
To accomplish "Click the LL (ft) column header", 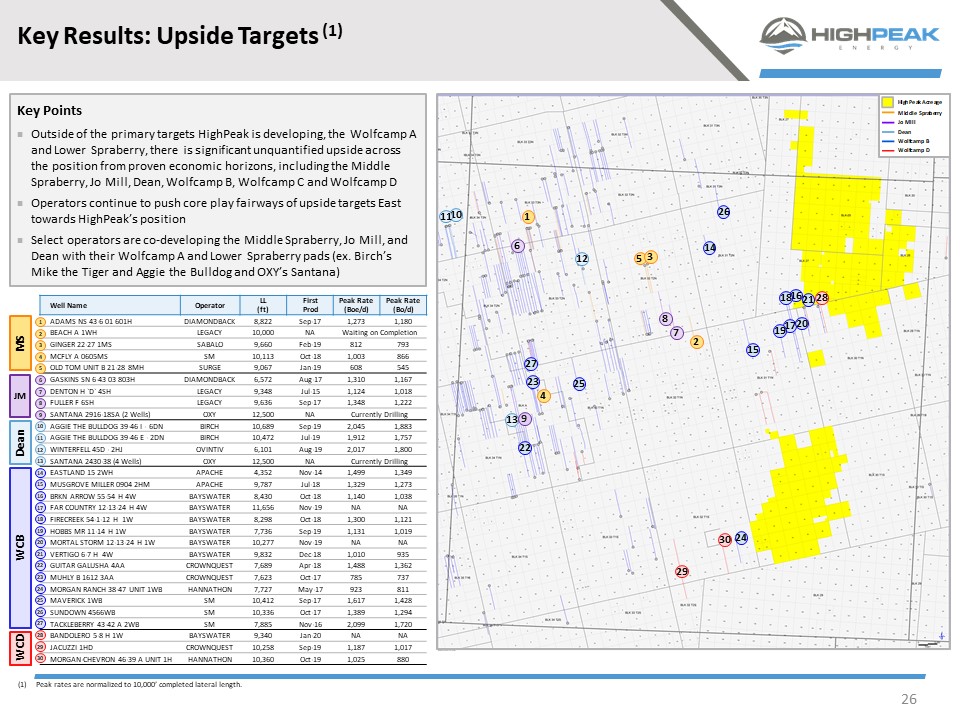I will click(263, 306).
